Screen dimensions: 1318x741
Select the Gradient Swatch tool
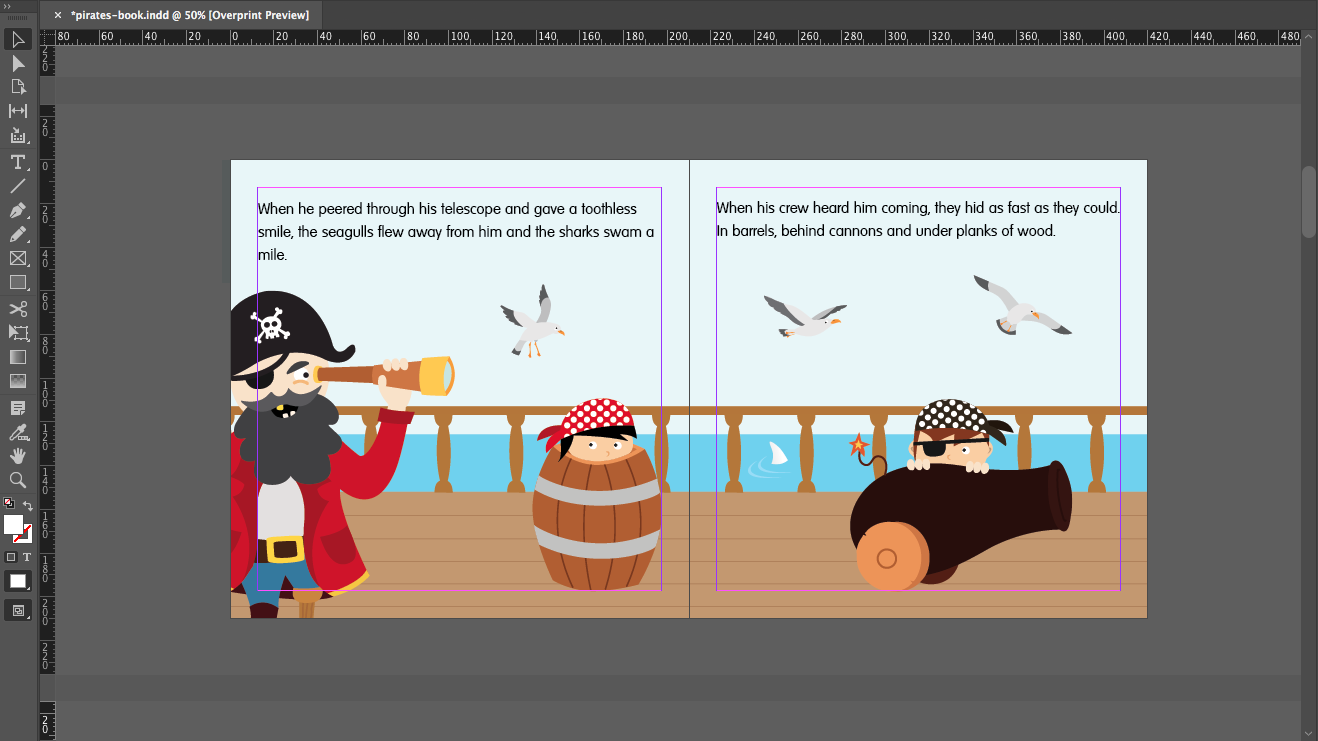point(17,357)
